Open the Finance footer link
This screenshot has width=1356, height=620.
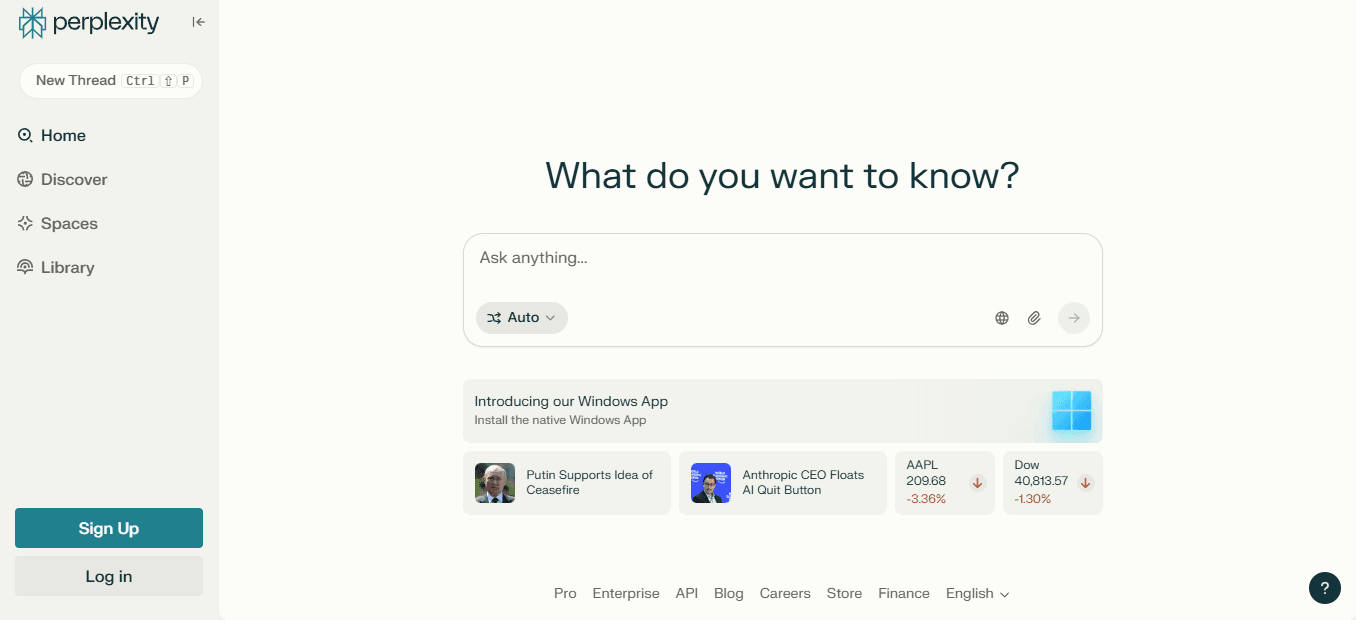click(904, 594)
